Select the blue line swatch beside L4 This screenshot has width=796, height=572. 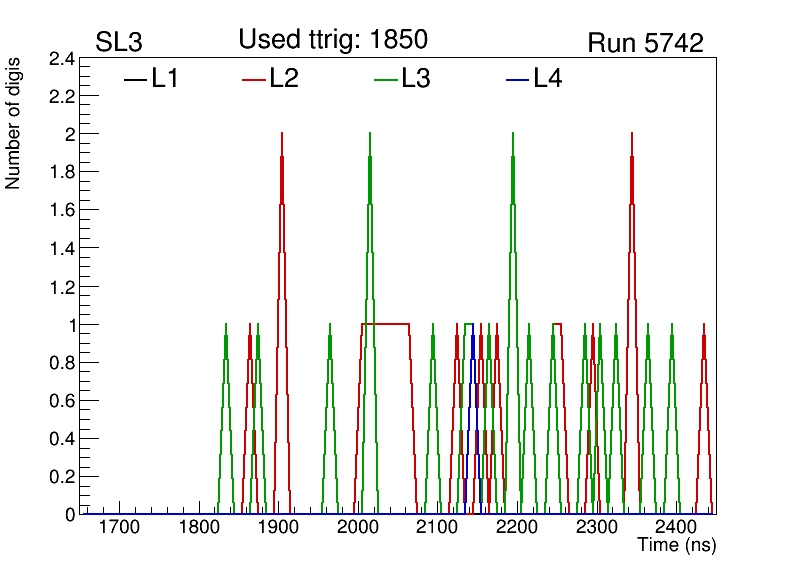pyautogui.click(x=517, y=80)
